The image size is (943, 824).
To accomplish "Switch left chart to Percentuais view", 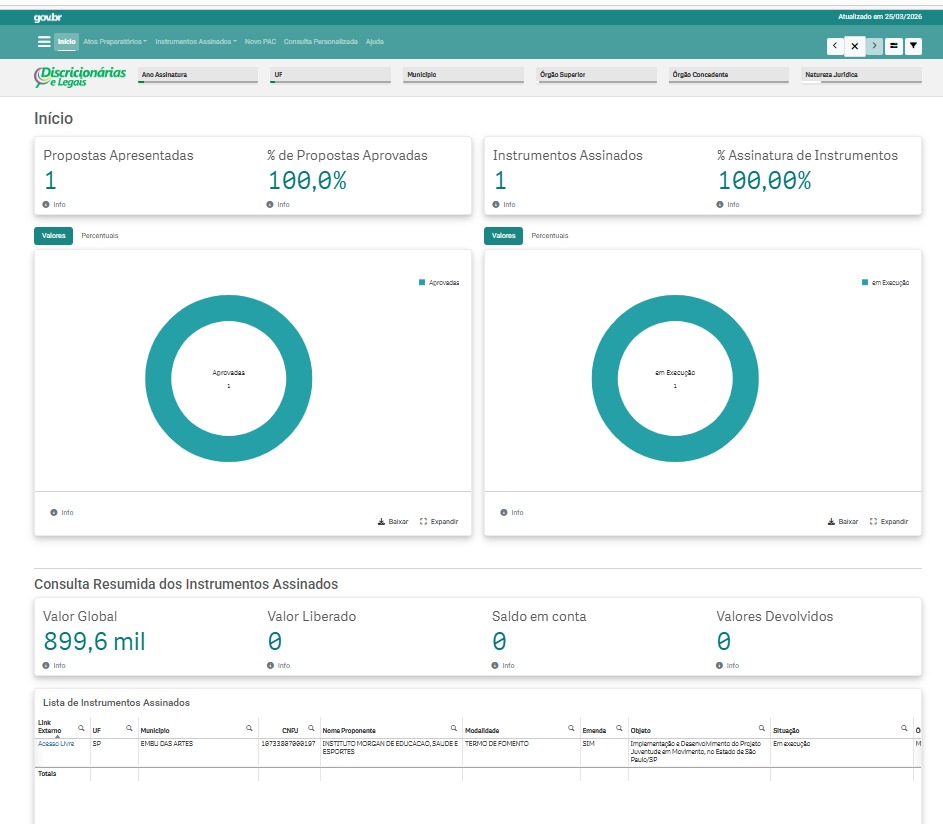I will coord(100,236).
